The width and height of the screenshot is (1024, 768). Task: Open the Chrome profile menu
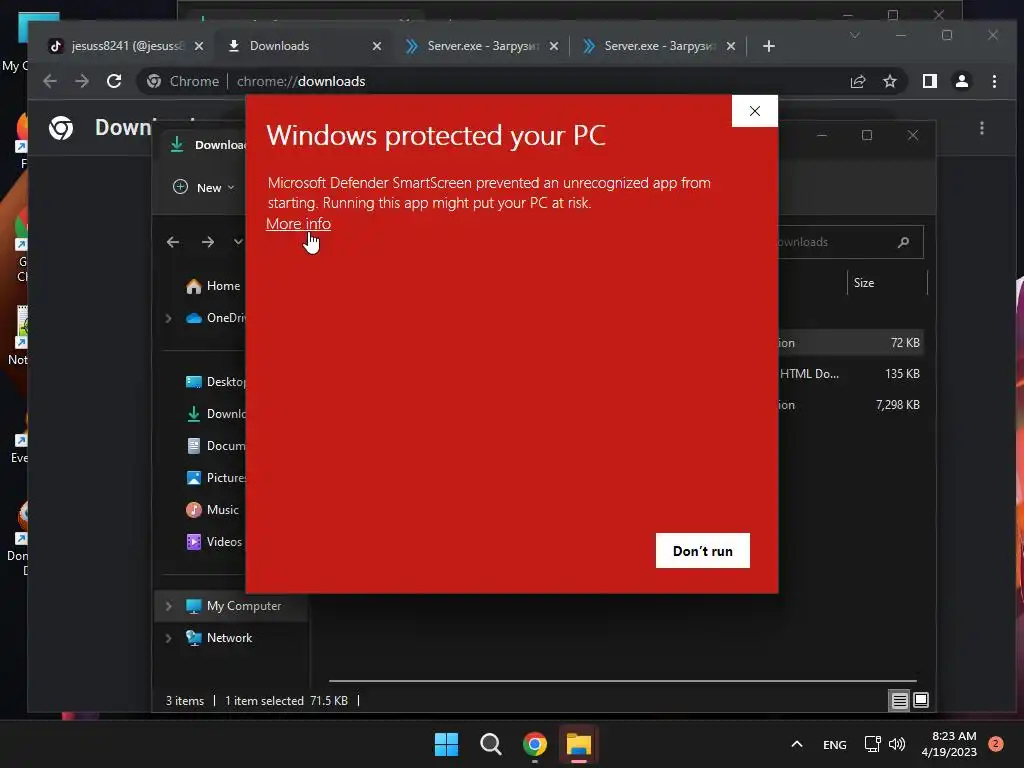point(962,81)
